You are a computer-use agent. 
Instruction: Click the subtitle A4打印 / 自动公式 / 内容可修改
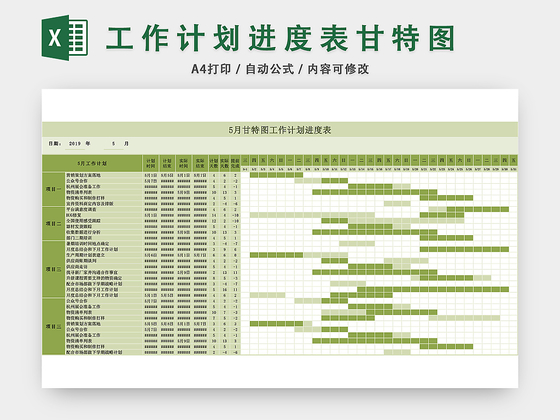point(280,69)
